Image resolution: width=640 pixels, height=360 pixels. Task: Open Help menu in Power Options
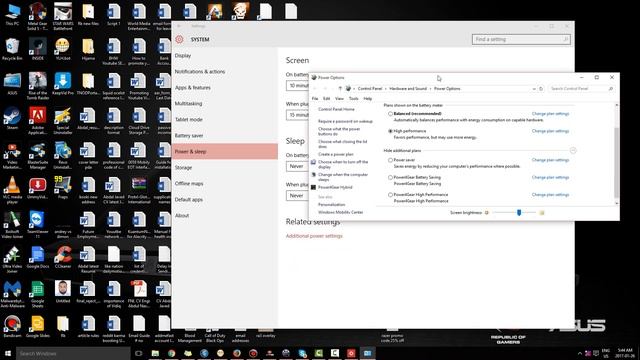367,98
